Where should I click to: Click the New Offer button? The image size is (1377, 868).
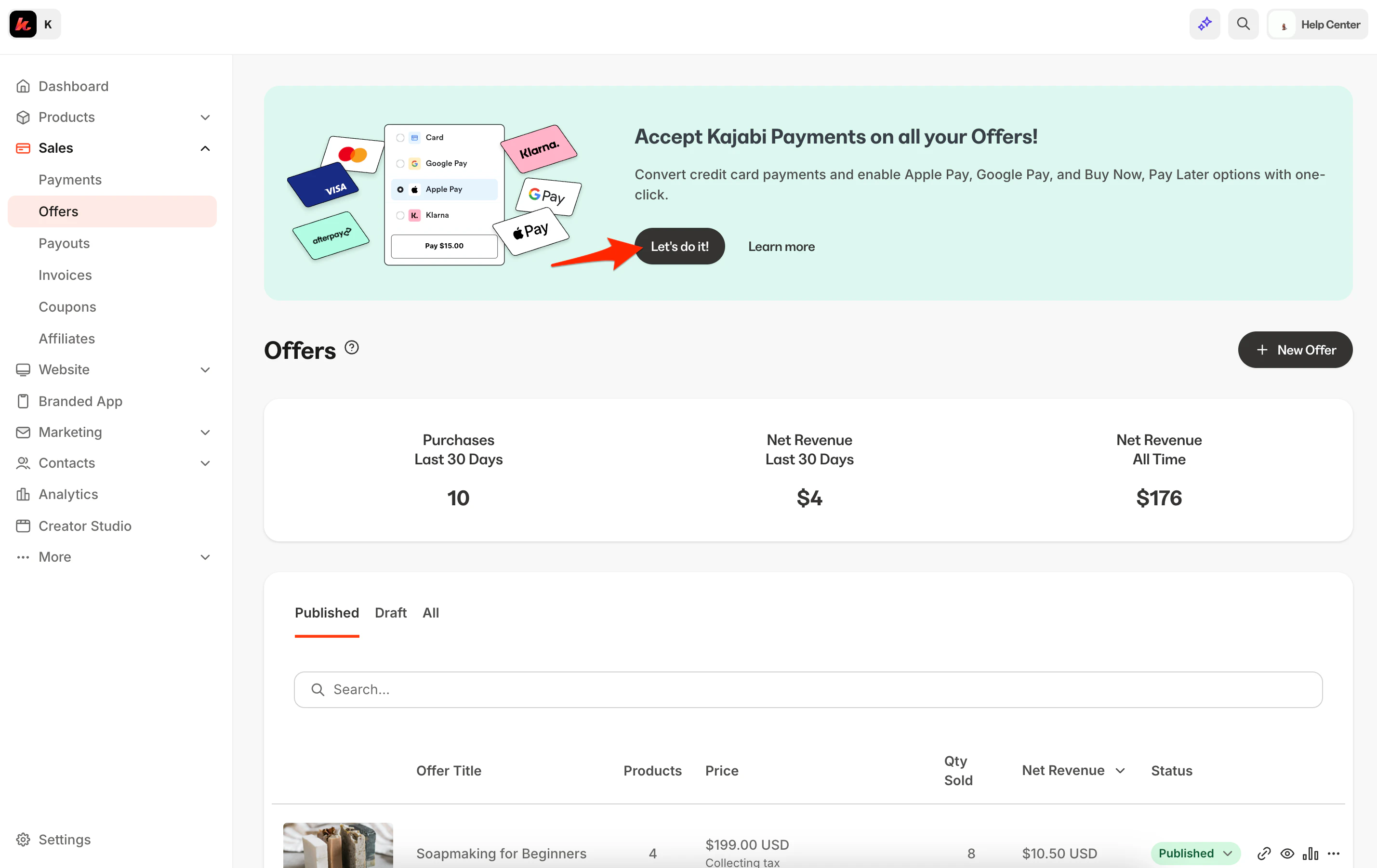(x=1295, y=350)
